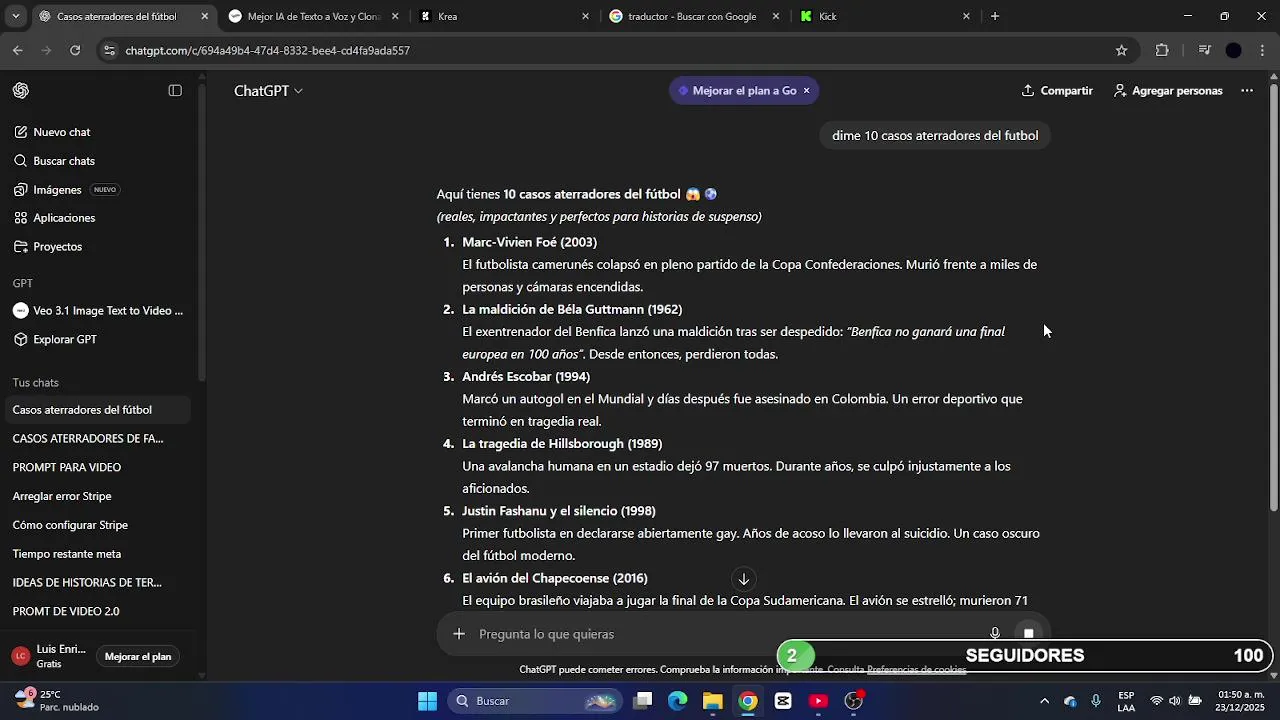The width and height of the screenshot is (1280, 720).
Task: Open Microsoft Edge from taskbar
Action: point(678,701)
